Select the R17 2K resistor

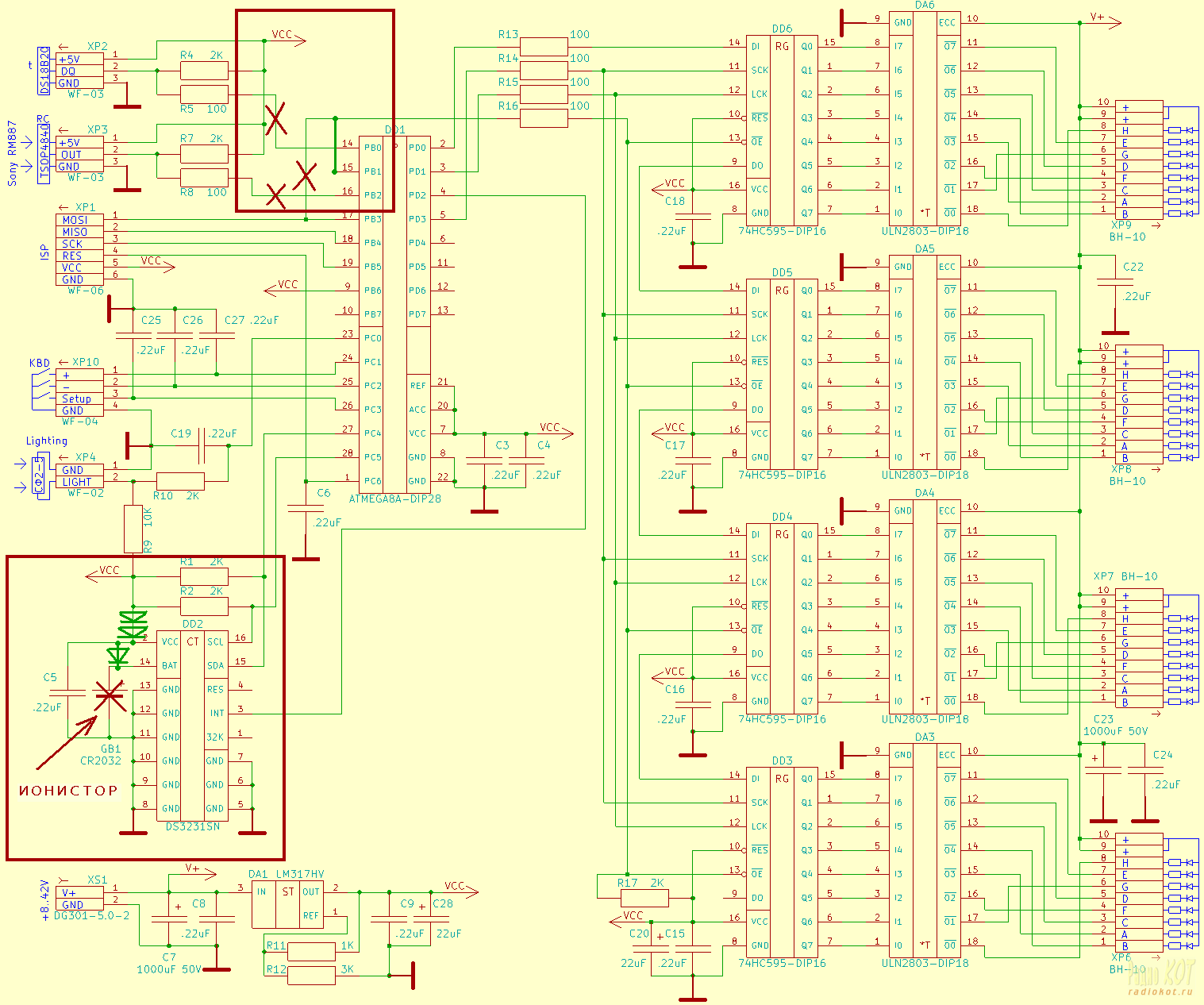pyautogui.click(x=644, y=898)
